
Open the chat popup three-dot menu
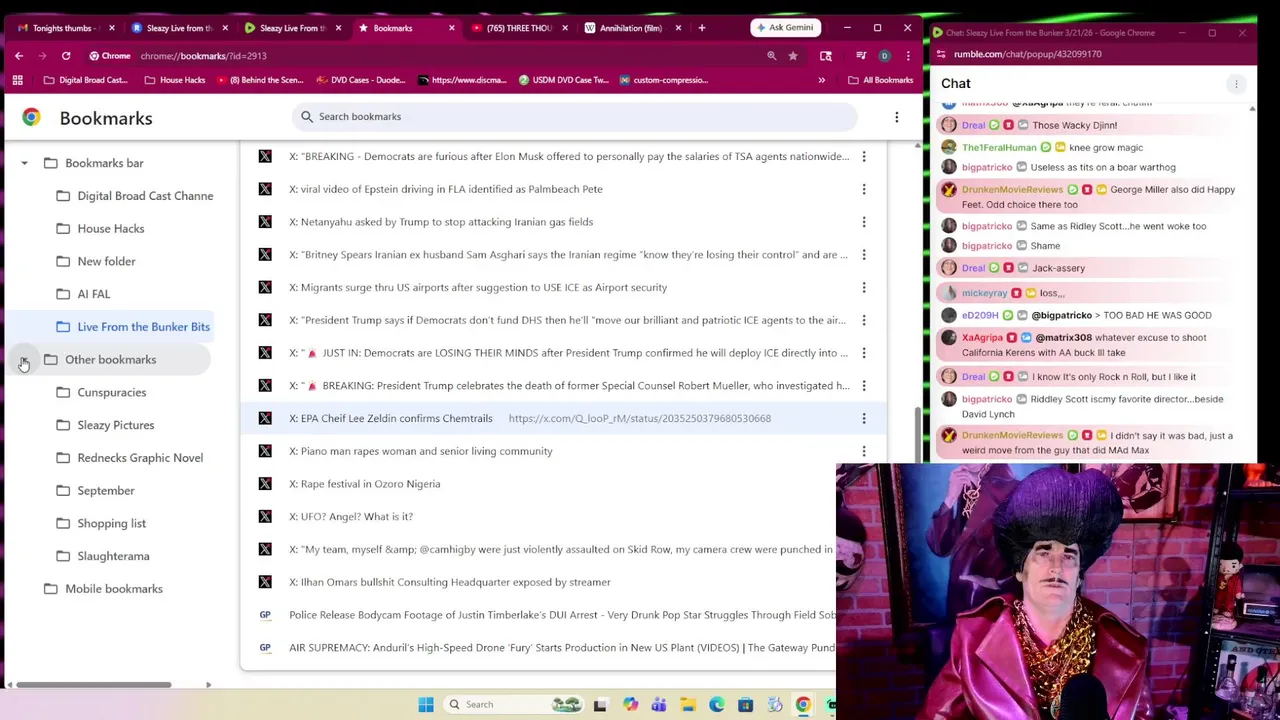[1236, 84]
